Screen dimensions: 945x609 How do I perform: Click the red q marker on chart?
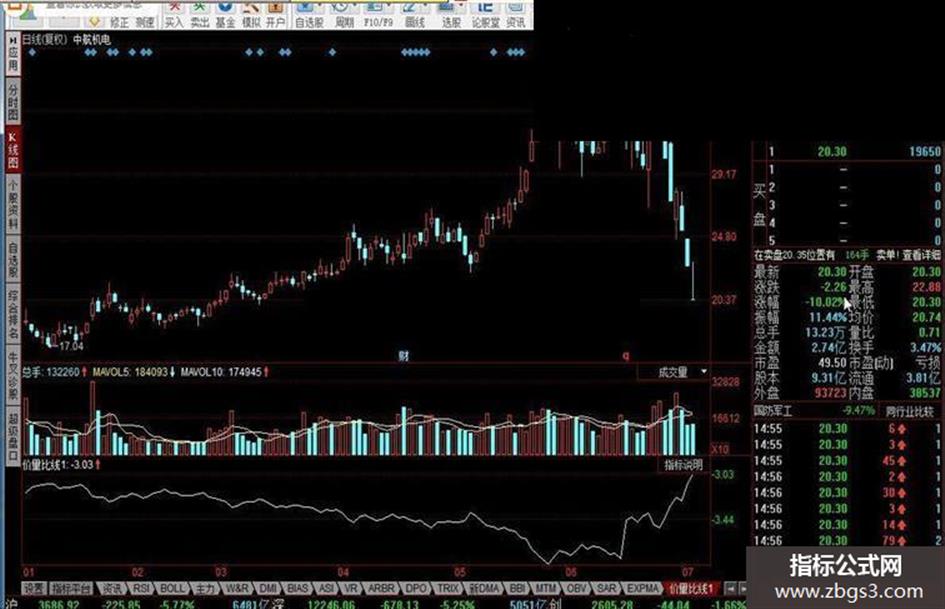(x=626, y=355)
